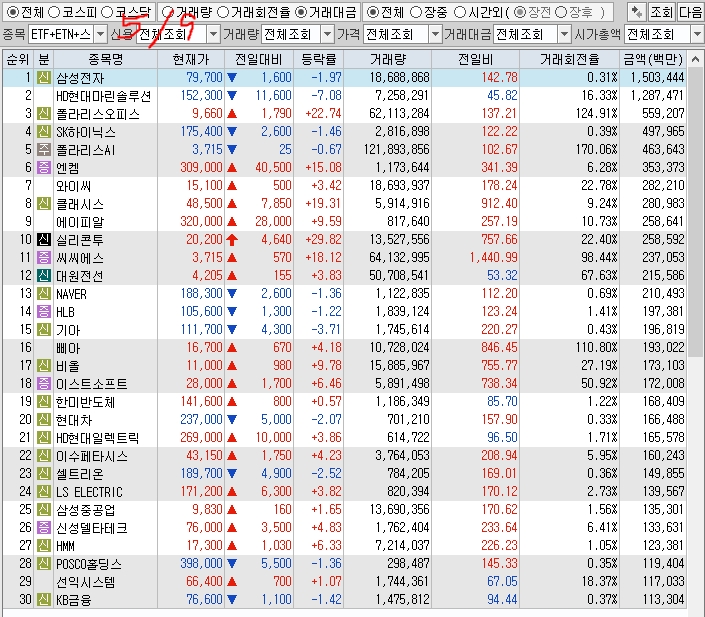
Task: Select the 삼성중공업 stock name
Action: 85,510
